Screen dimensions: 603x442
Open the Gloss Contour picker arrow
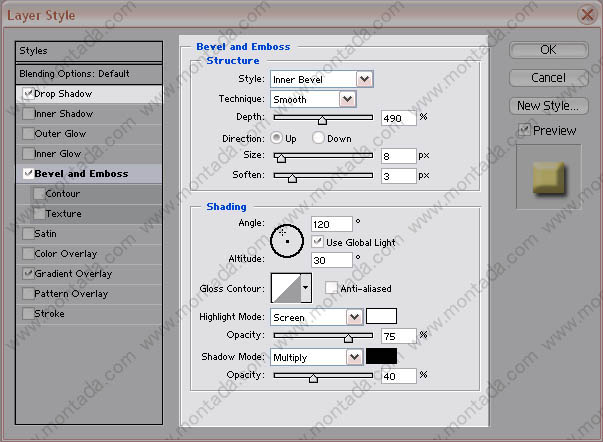306,288
